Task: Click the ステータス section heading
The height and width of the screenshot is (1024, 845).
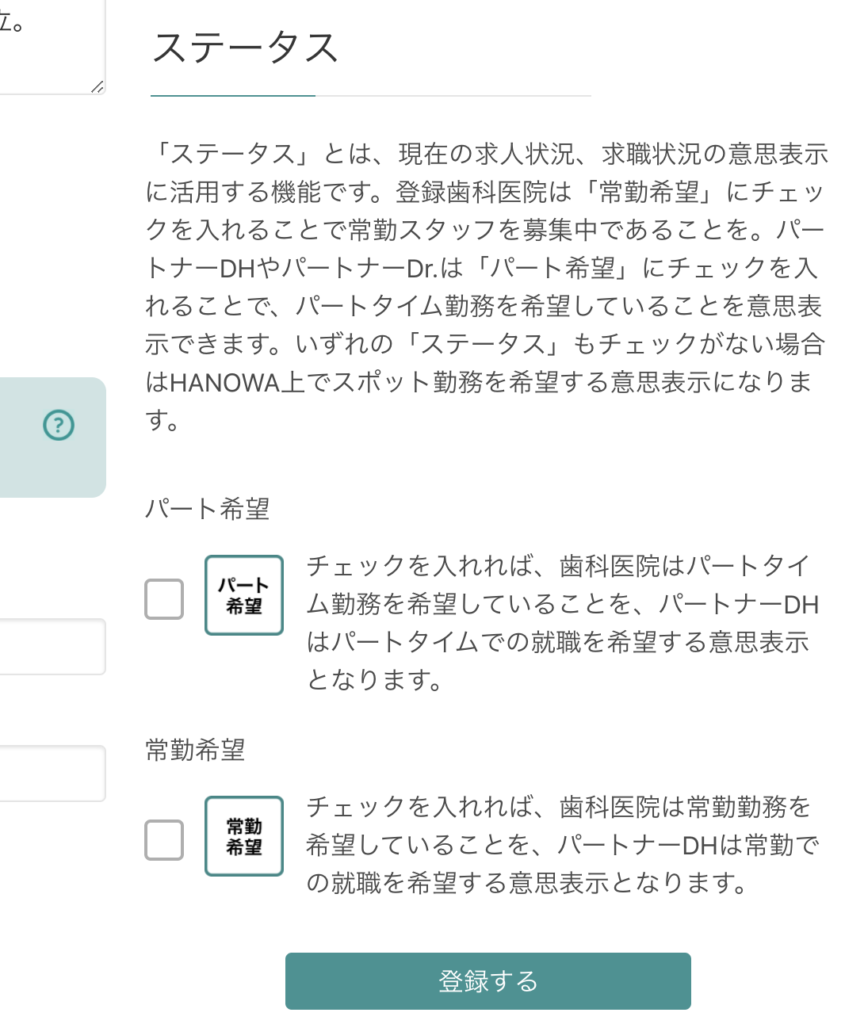Action: (245, 48)
